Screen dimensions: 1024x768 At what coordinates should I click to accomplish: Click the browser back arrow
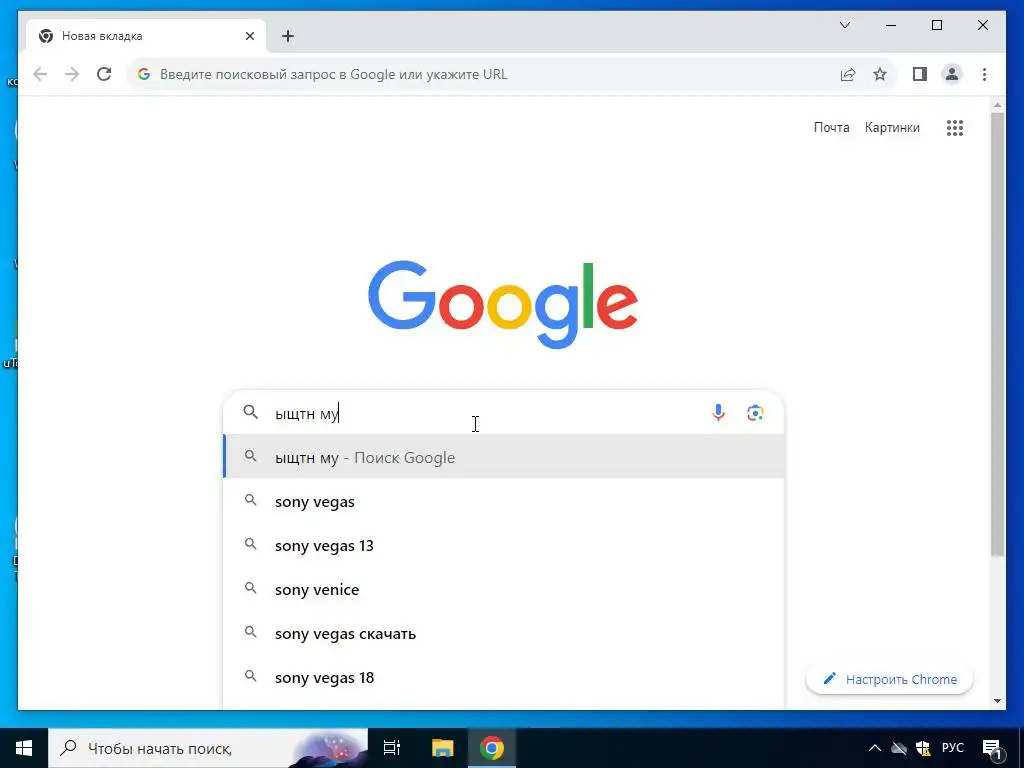click(40, 74)
